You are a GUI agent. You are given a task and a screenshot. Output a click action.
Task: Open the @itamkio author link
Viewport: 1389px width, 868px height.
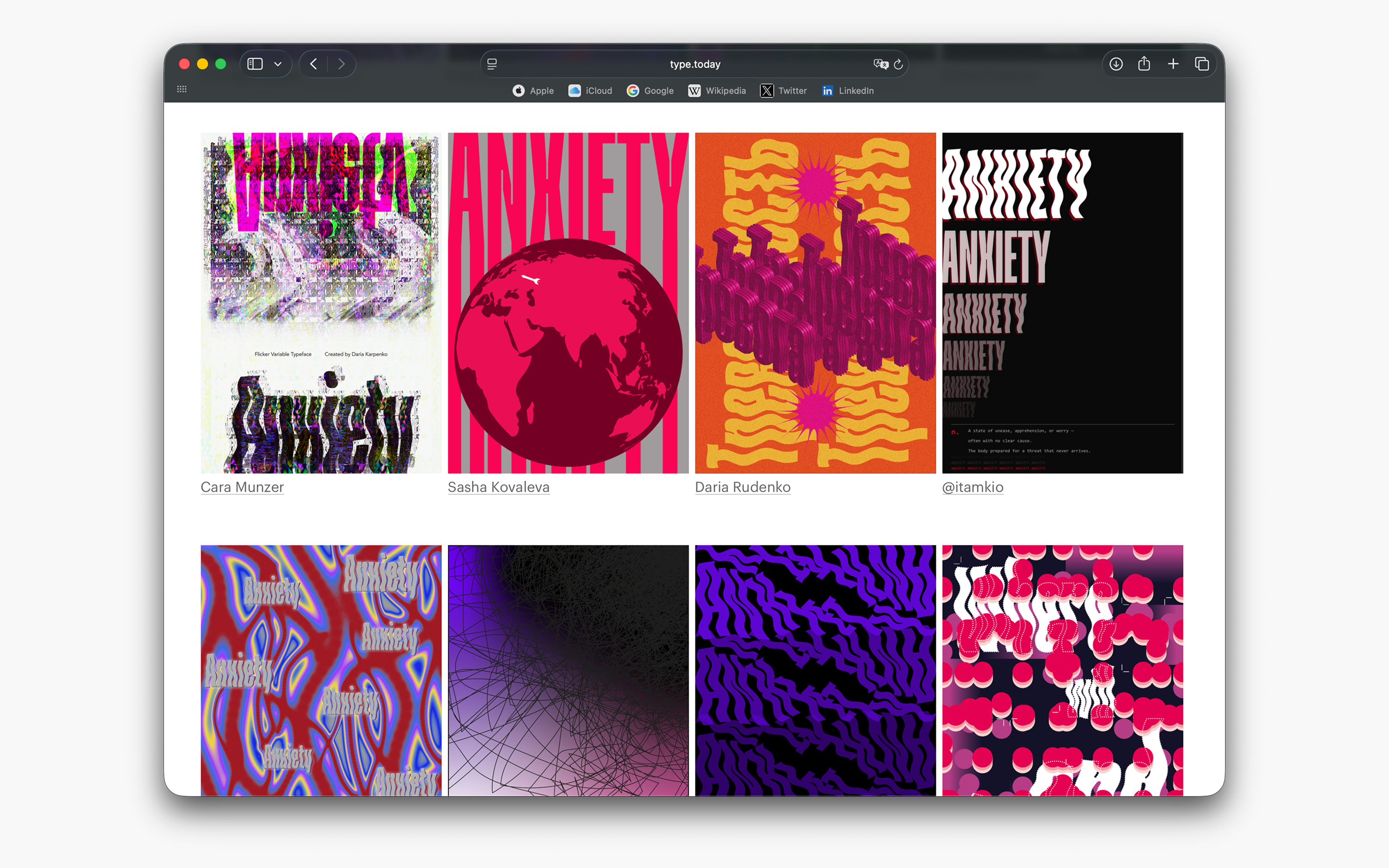973,487
